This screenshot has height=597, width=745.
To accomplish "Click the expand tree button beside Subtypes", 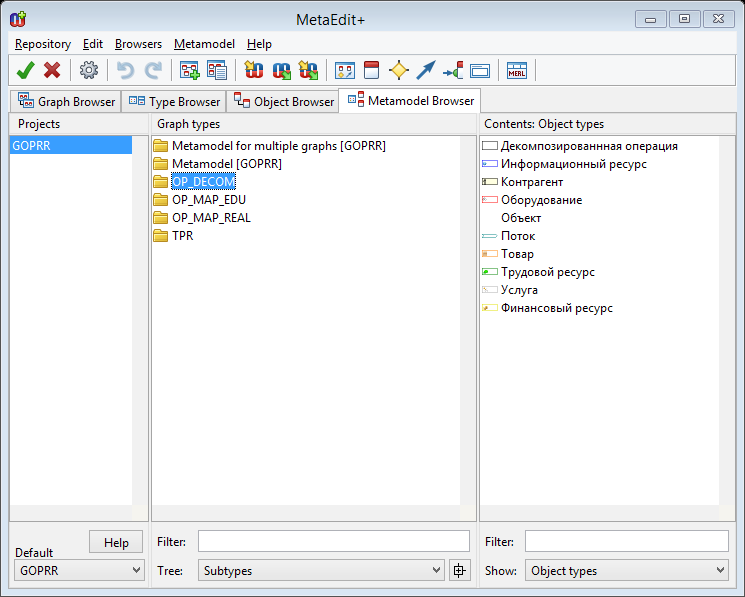I will click(459, 570).
